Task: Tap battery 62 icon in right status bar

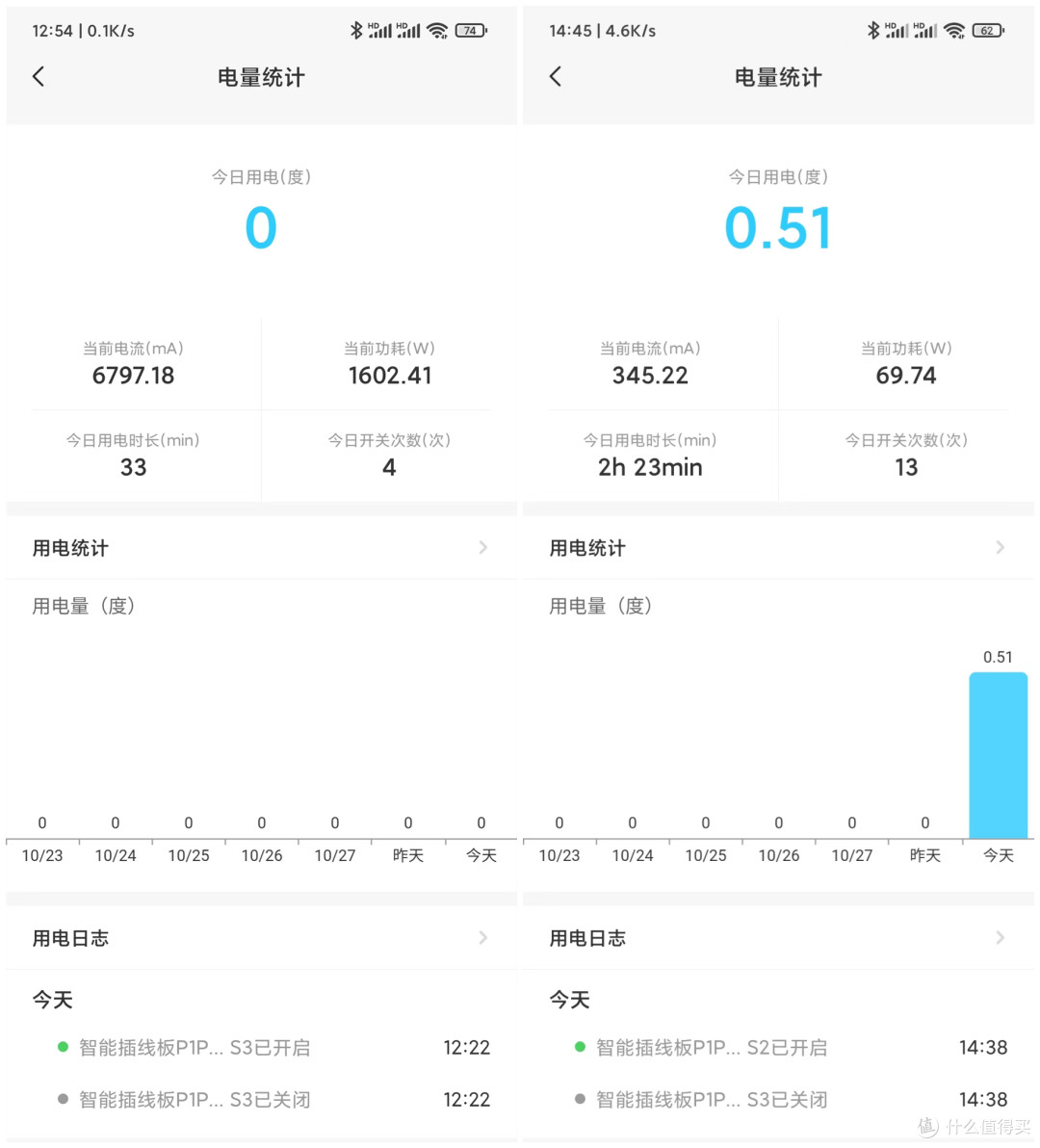Action: pos(988,31)
